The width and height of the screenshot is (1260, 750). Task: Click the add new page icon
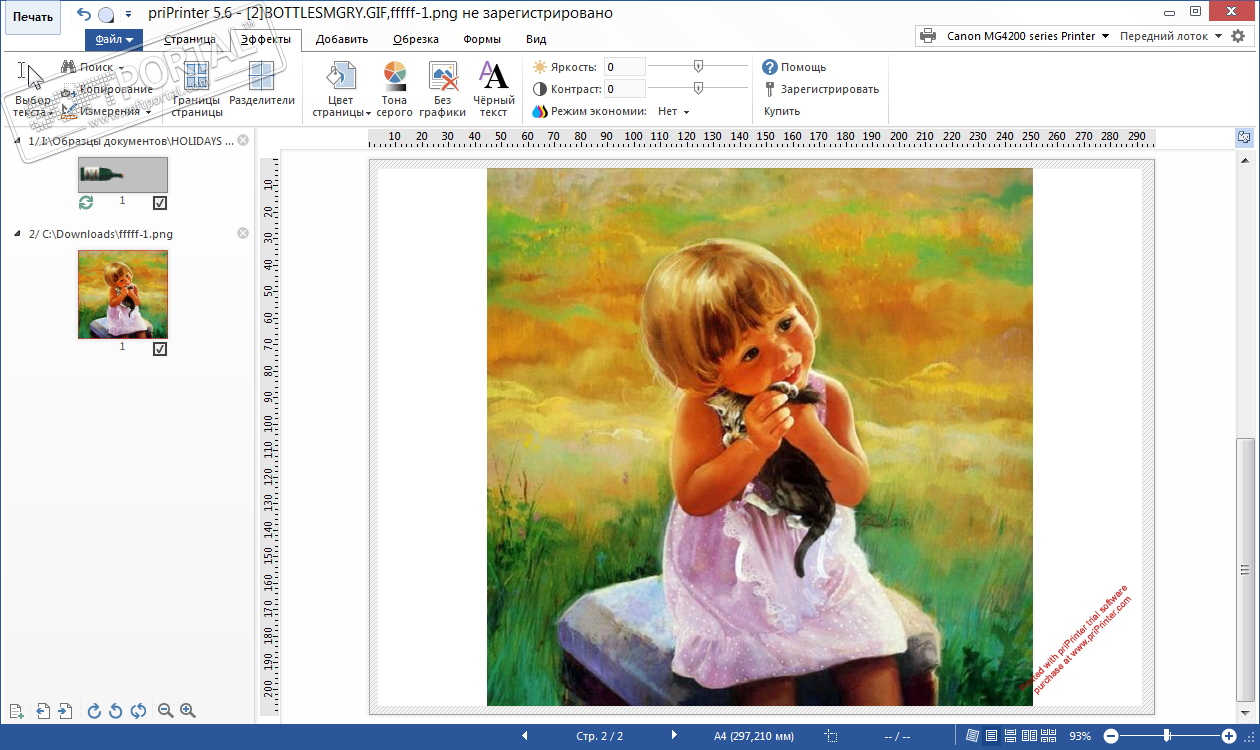pyautogui.click(x=16, y=711)
